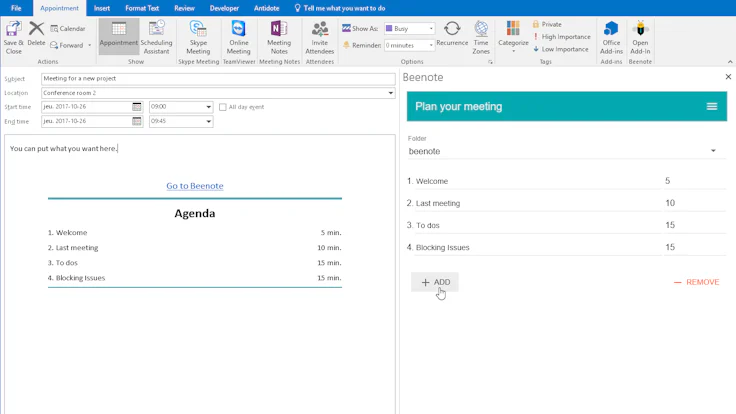Screen dimensions: 736x414
Task: Add a Skype Meeting
Action: pos(198,37)
